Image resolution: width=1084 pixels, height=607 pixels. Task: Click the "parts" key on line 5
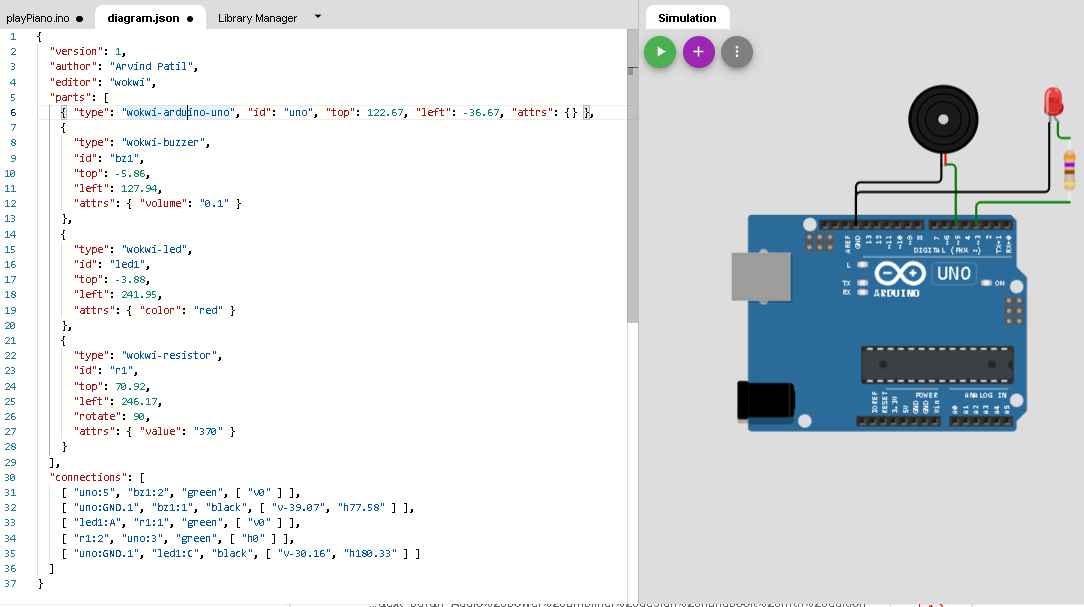click(70, 97)
